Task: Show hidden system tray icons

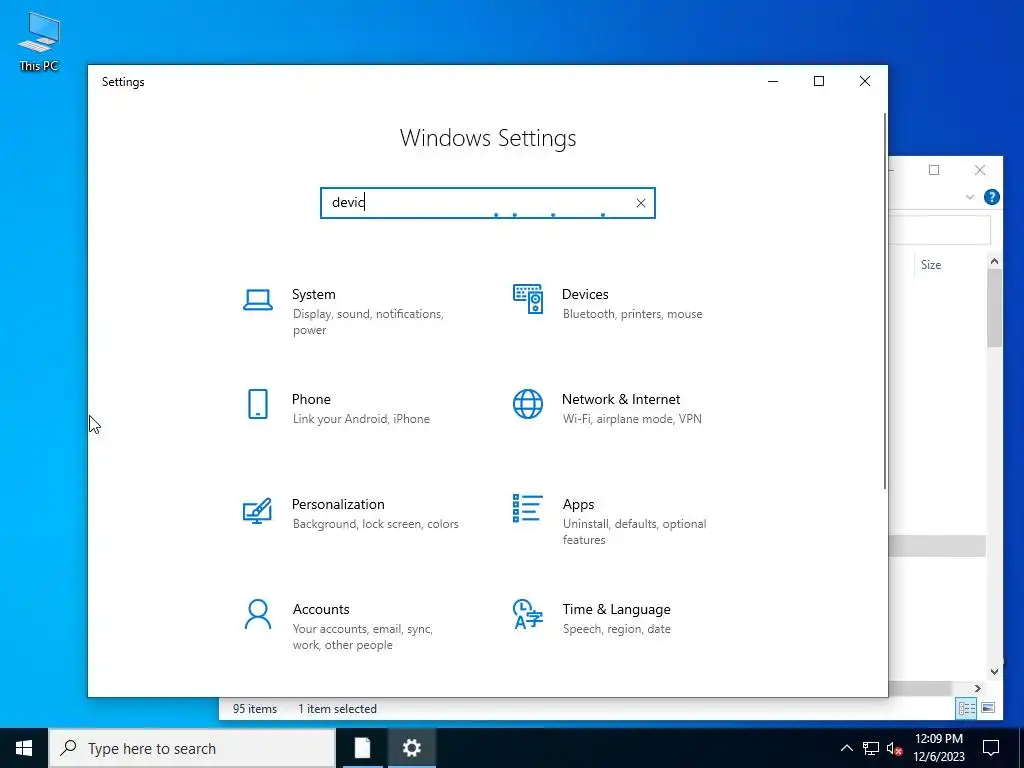Action: (846, 748)
